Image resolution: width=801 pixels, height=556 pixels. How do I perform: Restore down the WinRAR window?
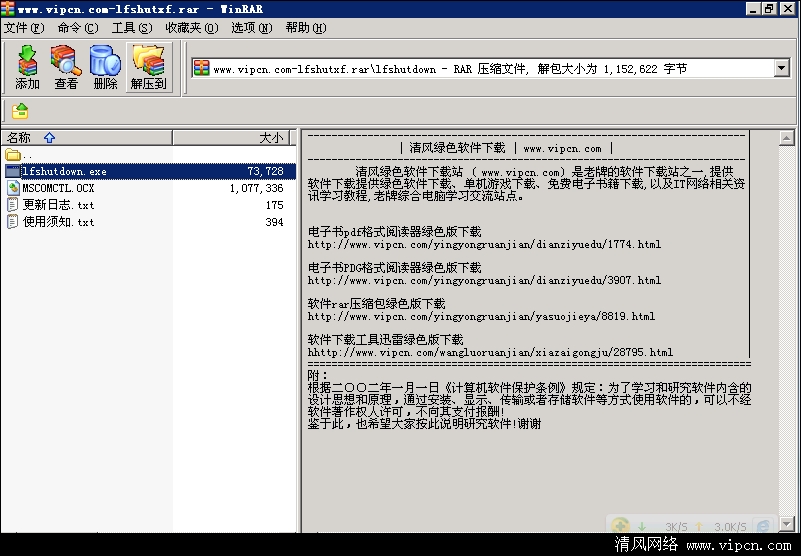(769, 8)
